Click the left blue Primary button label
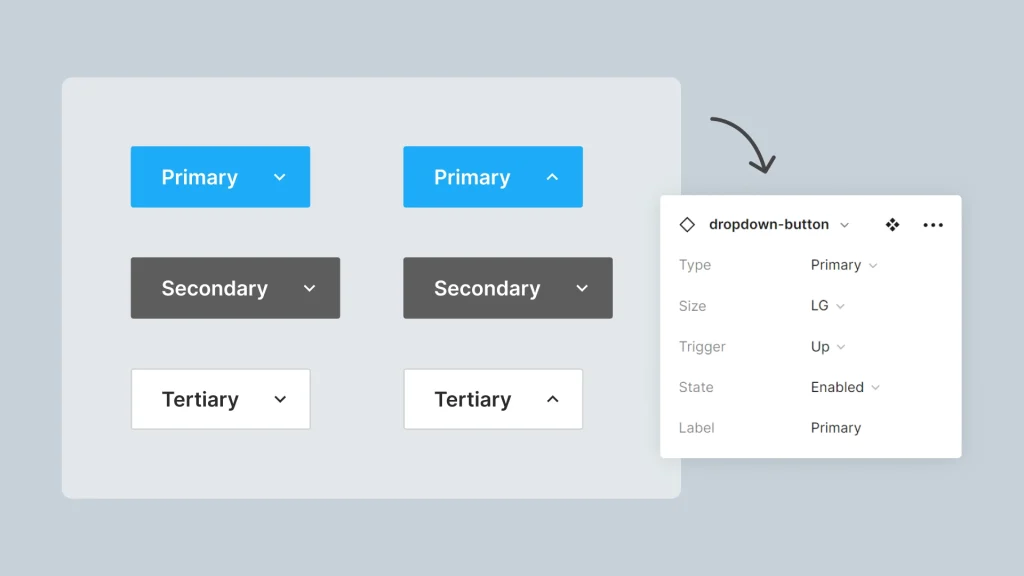Image resolution: width=1024 pixels, height=576 pixels. coord(199,178)
